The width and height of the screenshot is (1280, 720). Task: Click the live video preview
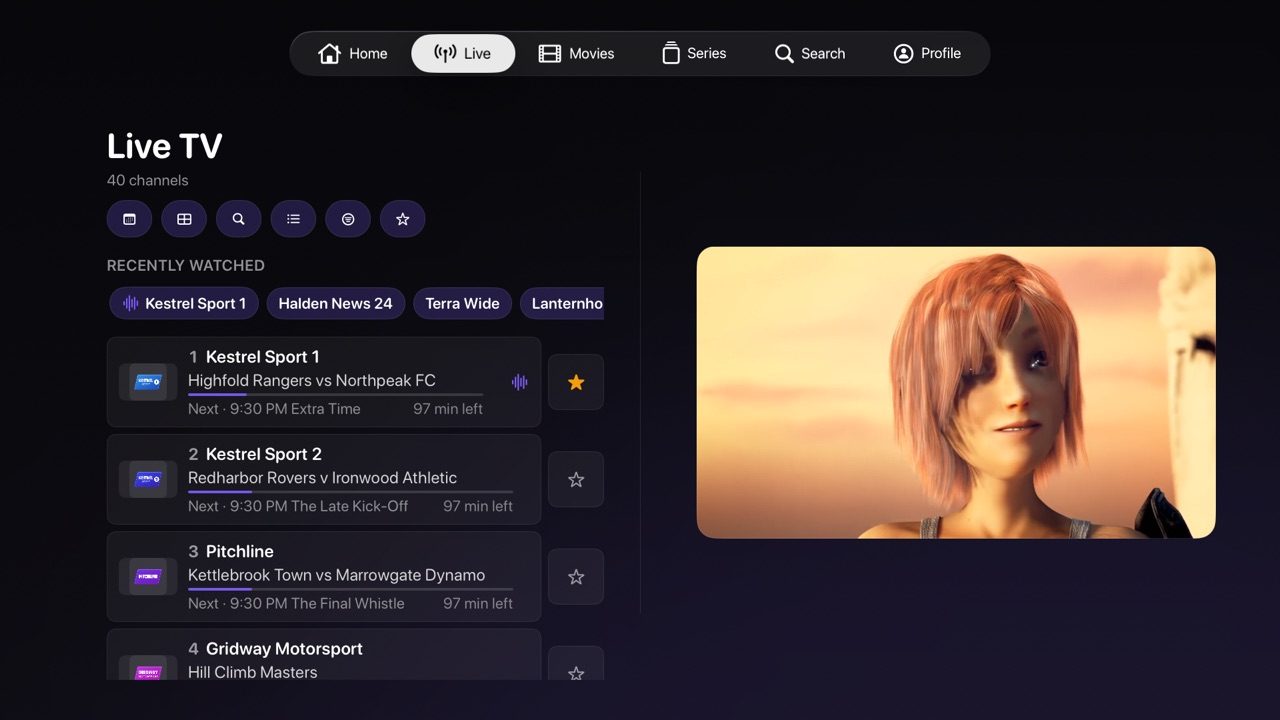(956, 393)
